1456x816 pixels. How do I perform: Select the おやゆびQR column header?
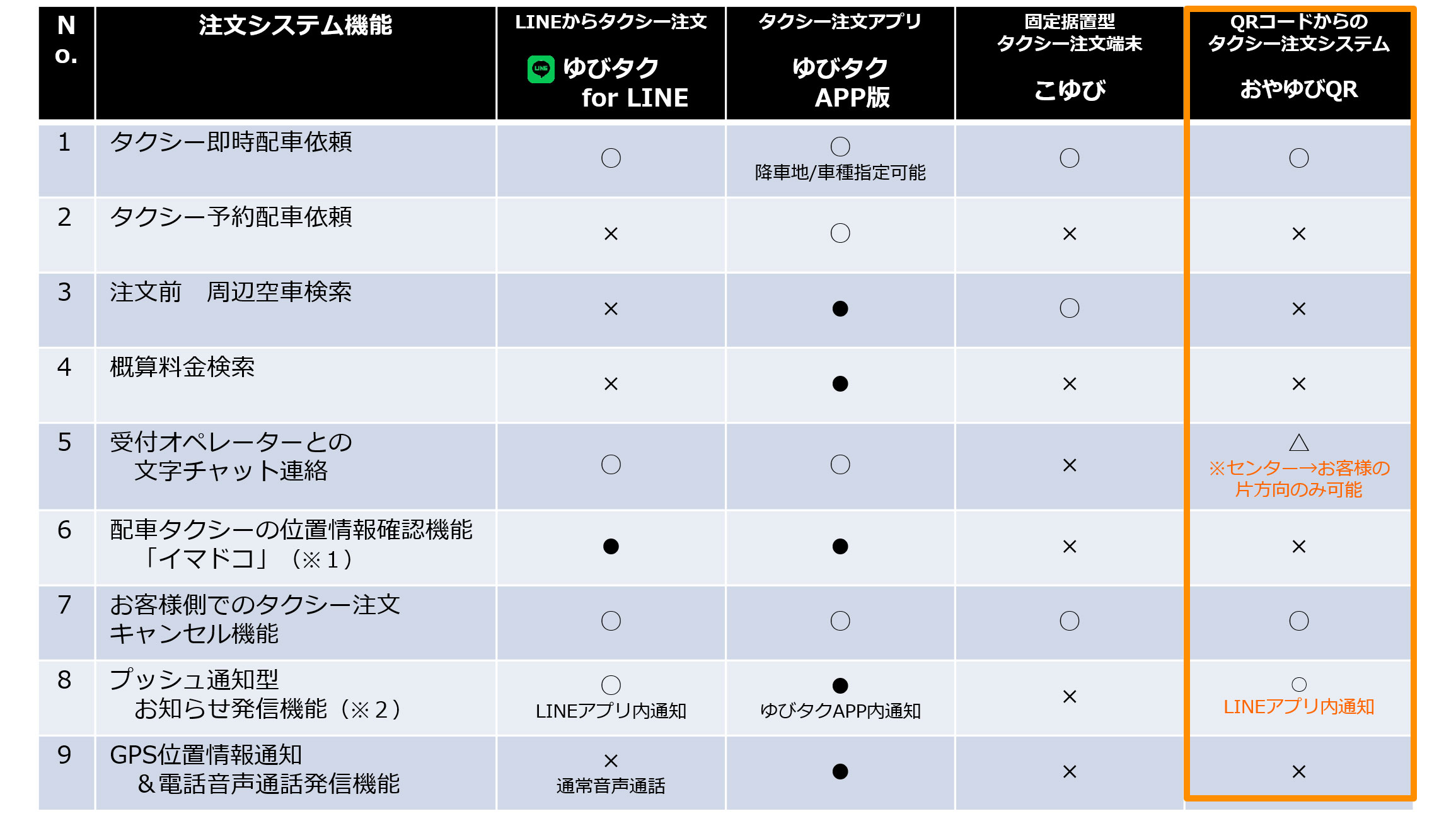(1298, 63)
